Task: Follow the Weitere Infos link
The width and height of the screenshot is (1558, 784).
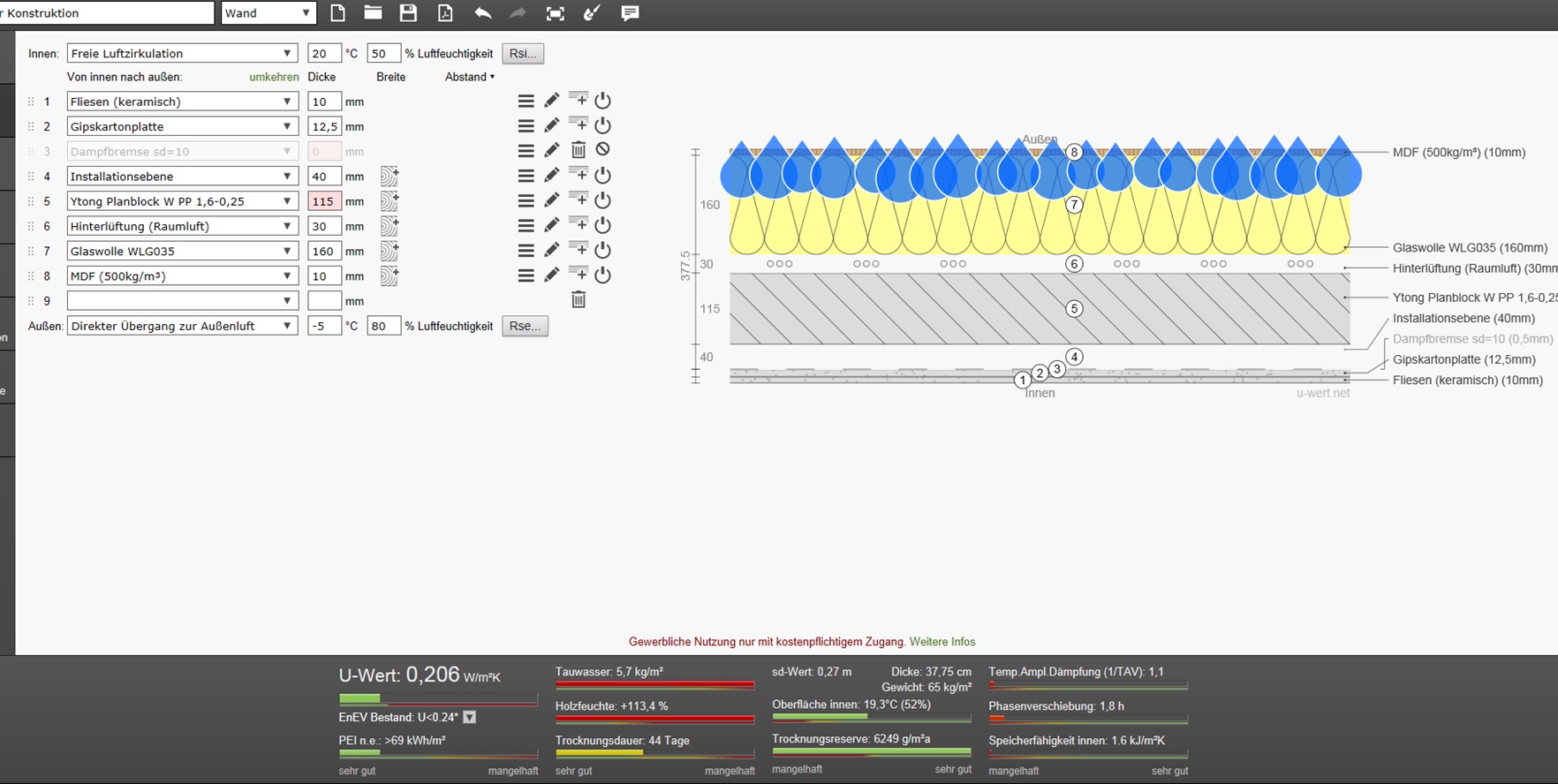Action: [942, 642]
